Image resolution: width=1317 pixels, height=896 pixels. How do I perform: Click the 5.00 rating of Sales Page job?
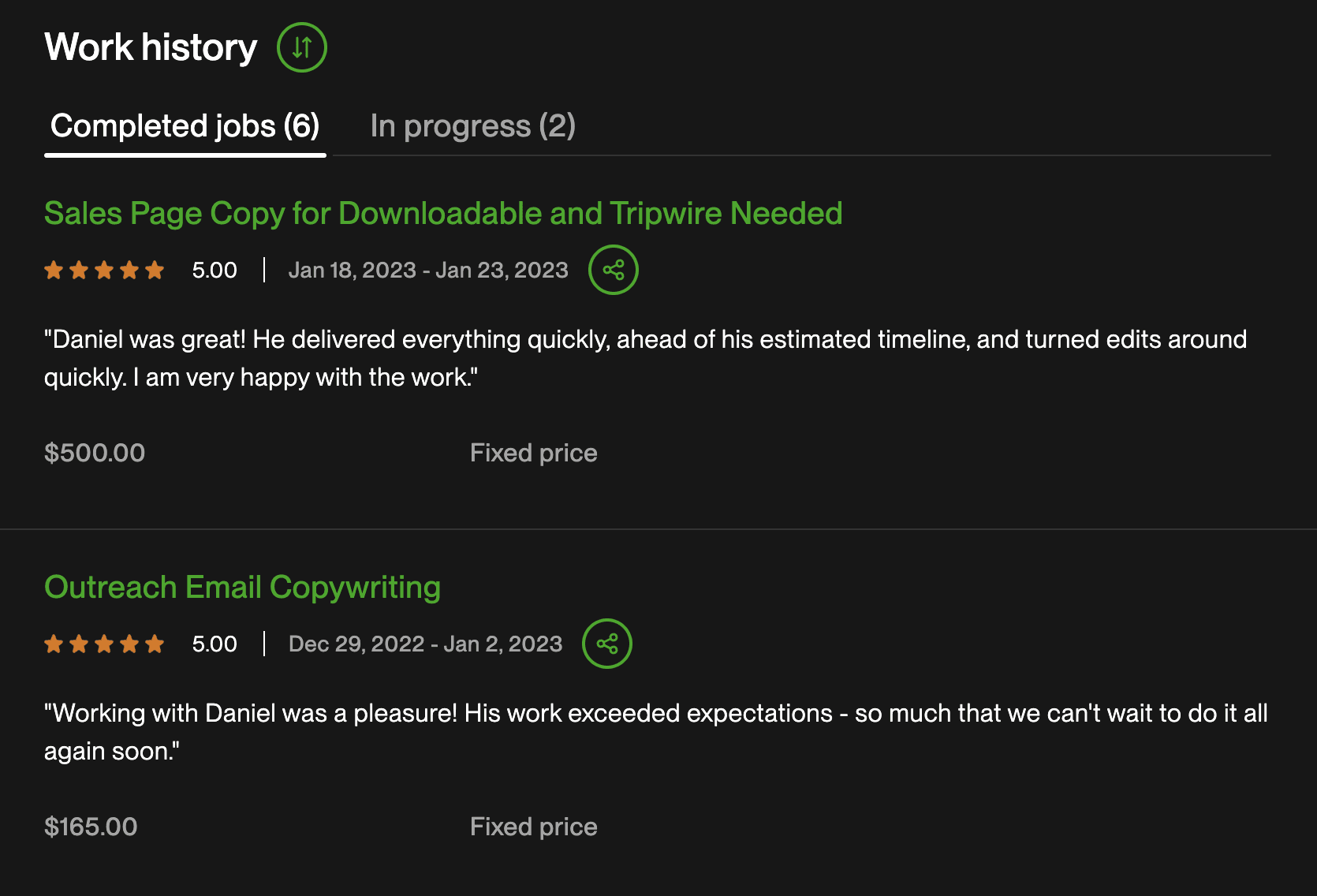point(214,269)
